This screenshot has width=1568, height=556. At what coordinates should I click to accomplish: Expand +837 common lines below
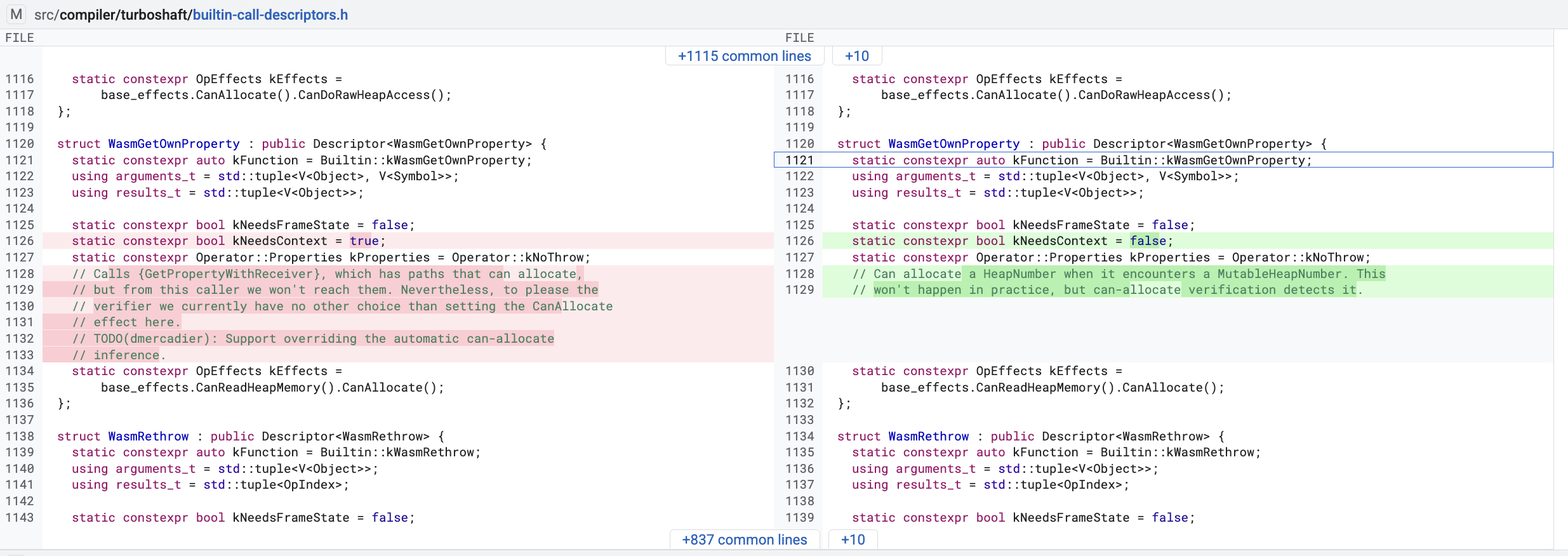pos(745,539)
